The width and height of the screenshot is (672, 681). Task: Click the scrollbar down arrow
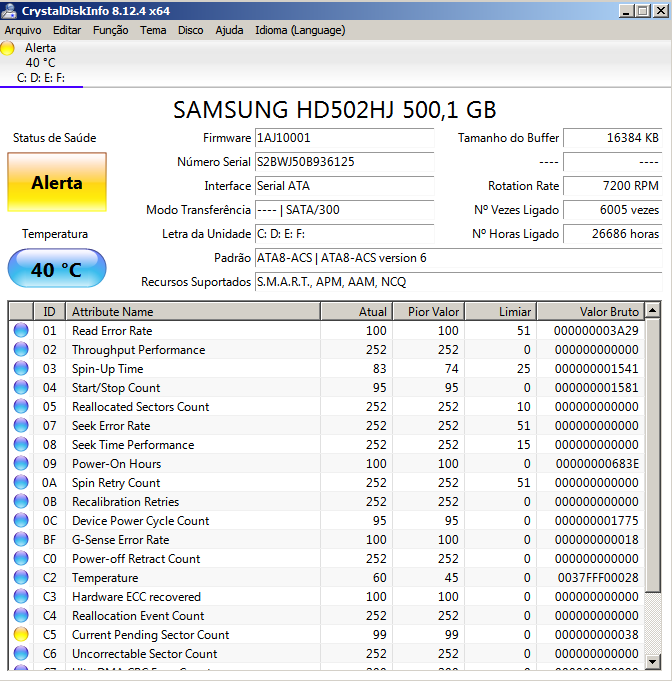pos(652,662)
